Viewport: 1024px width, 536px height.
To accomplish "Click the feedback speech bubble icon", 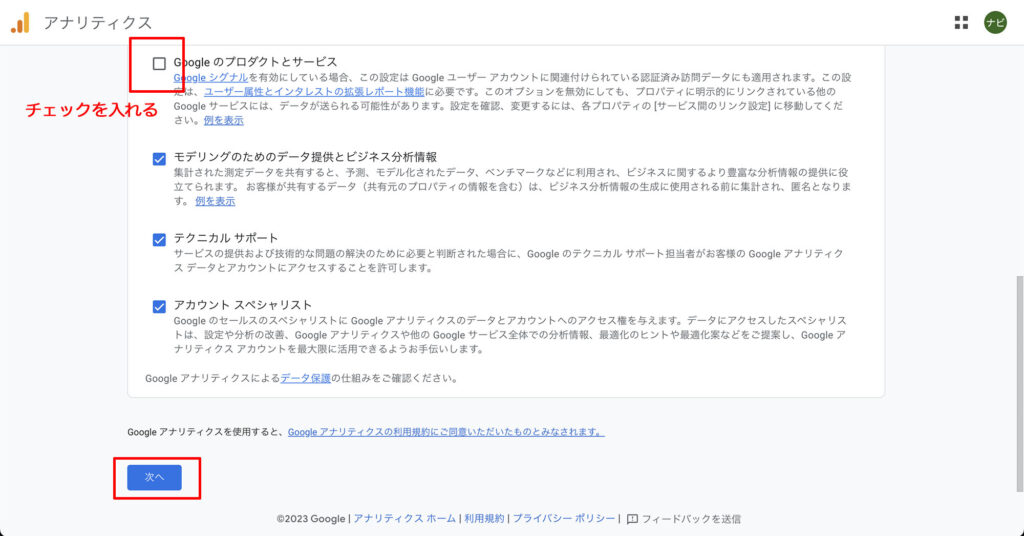I will click(x=632, y=519).
